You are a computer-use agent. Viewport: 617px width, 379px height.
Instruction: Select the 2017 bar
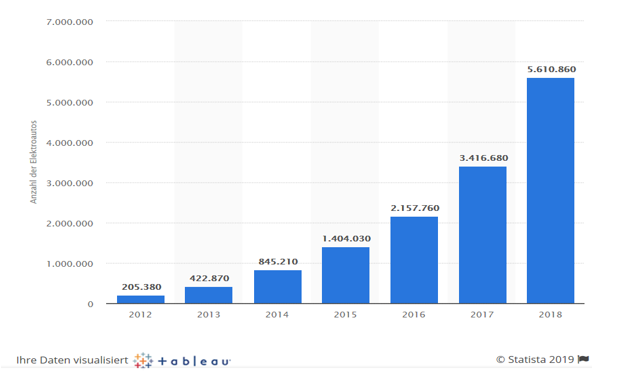click(x=482, y=235)
